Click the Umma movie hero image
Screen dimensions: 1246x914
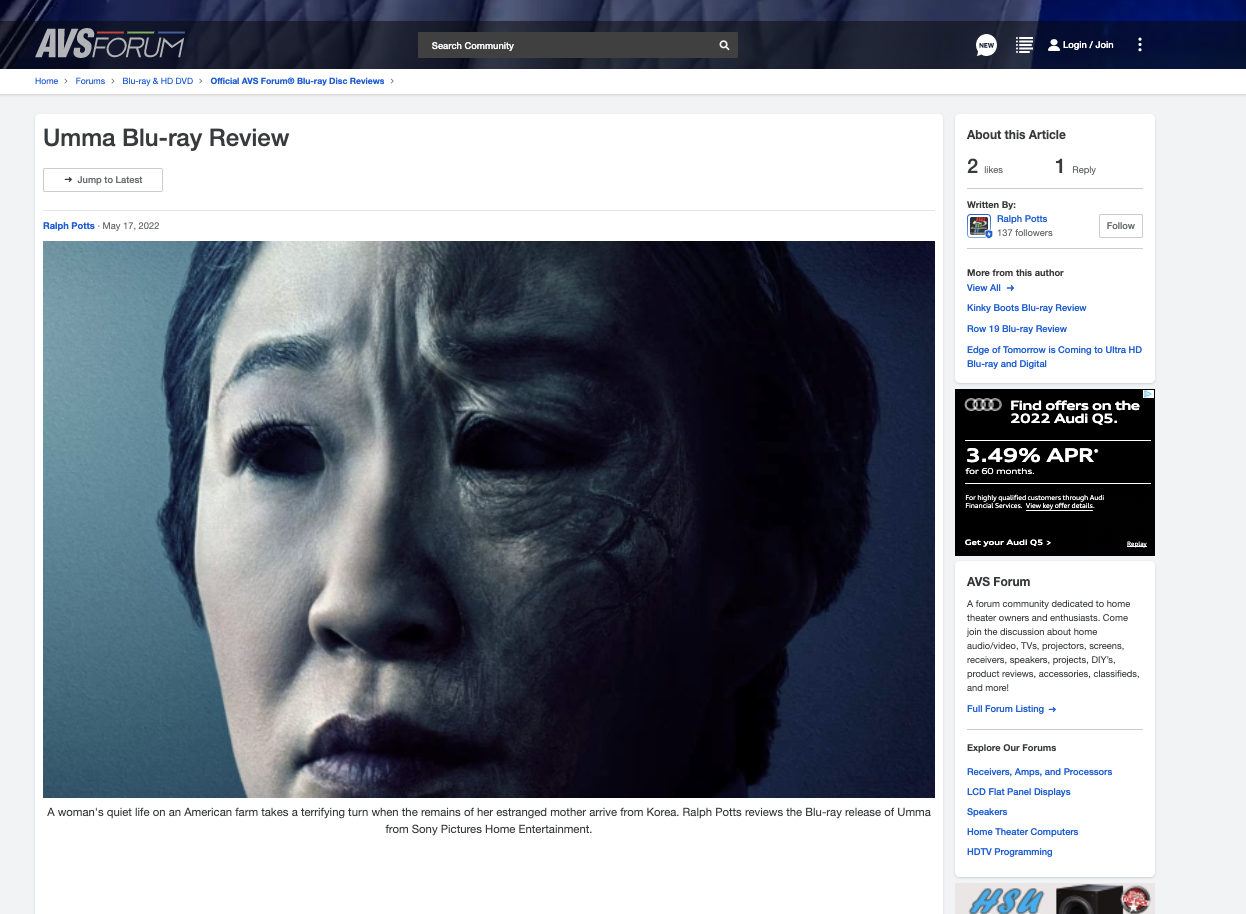click(x=489, y=519)
